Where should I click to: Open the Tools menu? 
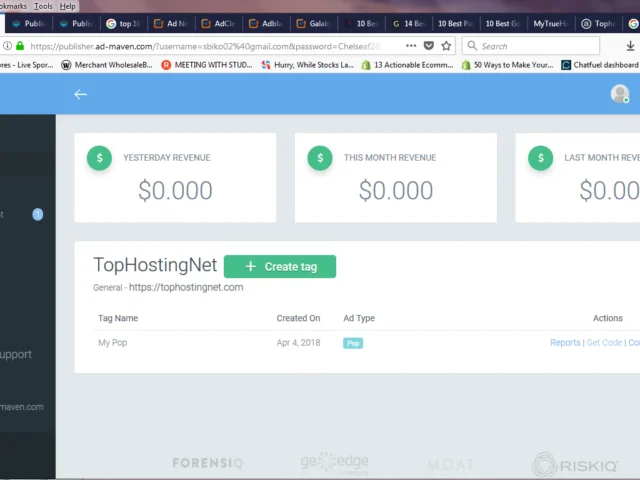(x=43, y=6)
